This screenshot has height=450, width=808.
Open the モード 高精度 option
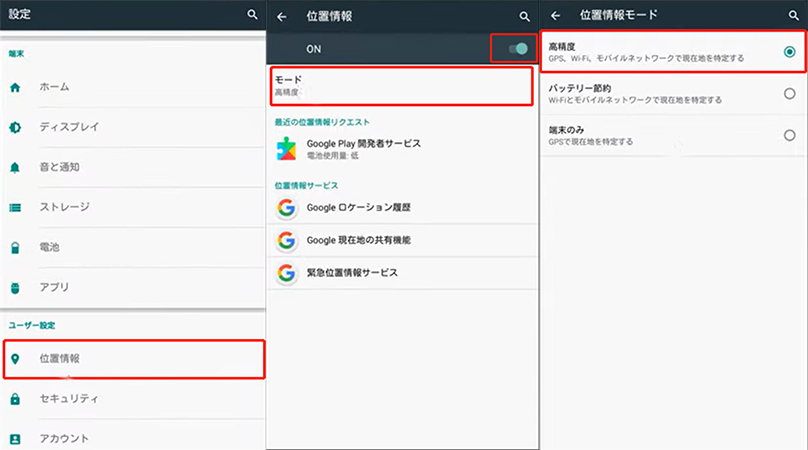tap(402, 86)
